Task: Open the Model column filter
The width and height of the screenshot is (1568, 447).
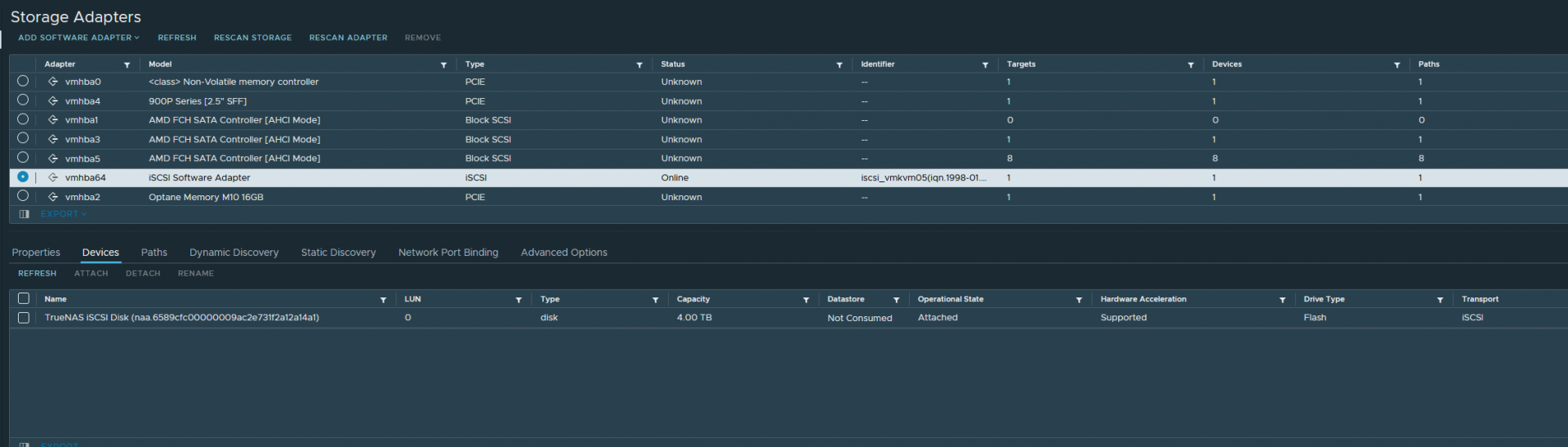Action: [443, 65]
